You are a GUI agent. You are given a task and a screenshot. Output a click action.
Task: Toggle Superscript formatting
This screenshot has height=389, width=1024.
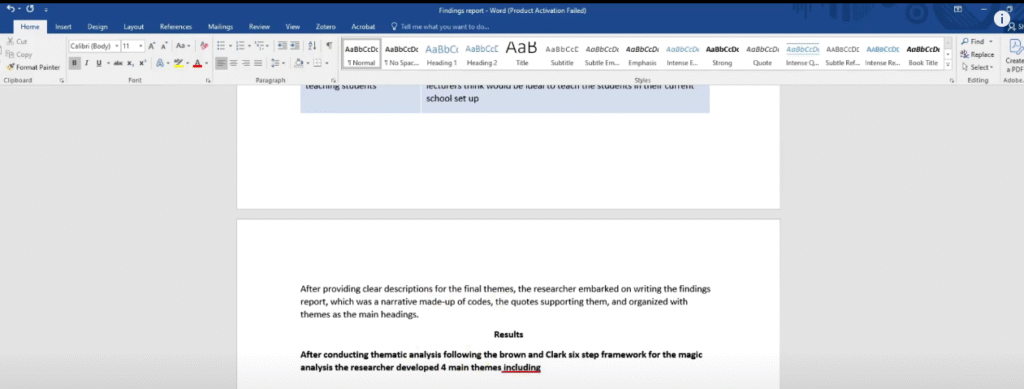tap(142, 63)
